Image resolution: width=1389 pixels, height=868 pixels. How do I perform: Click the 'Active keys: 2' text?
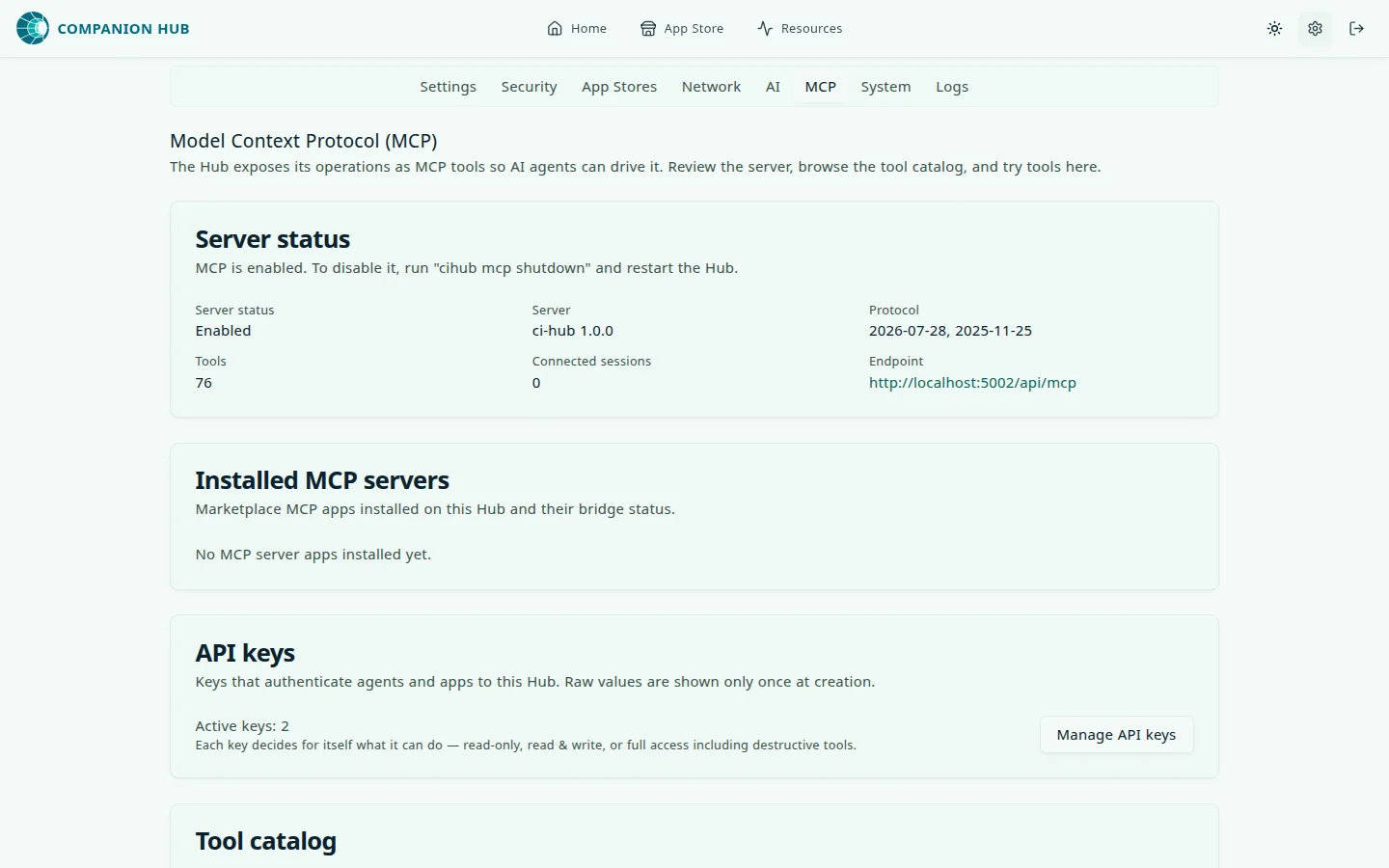242,726
